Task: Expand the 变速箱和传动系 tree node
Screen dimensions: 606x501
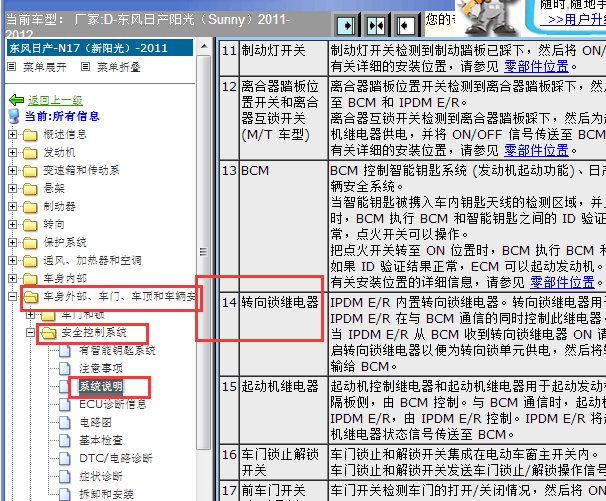Action: tap(12, 170)
